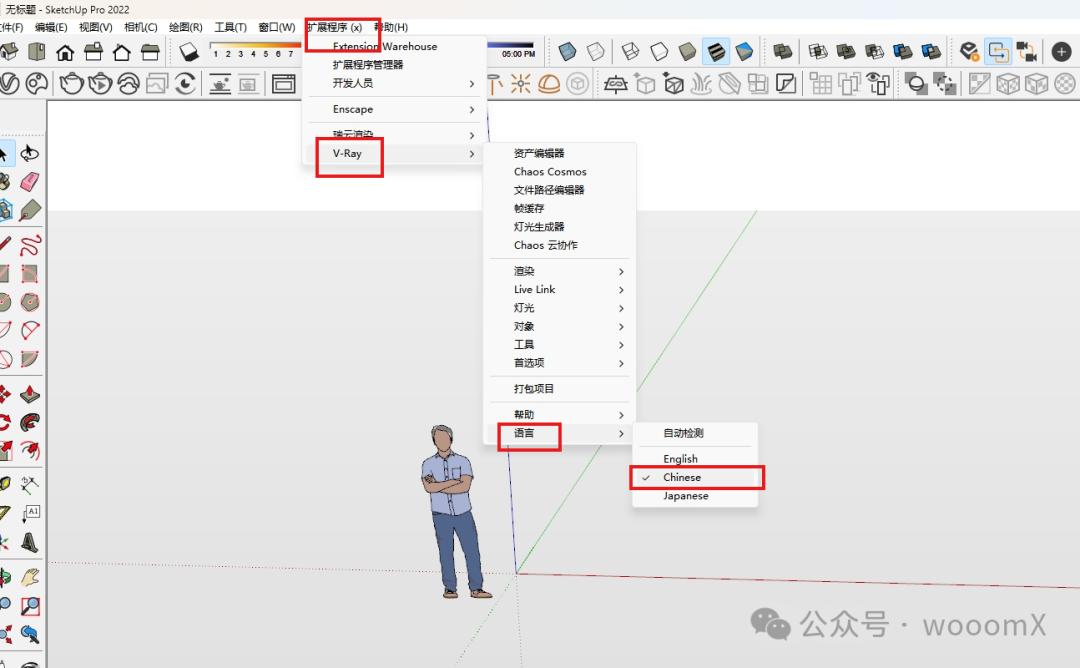
Task: Select the Freehand drawing tool
Action: (30, 245)
